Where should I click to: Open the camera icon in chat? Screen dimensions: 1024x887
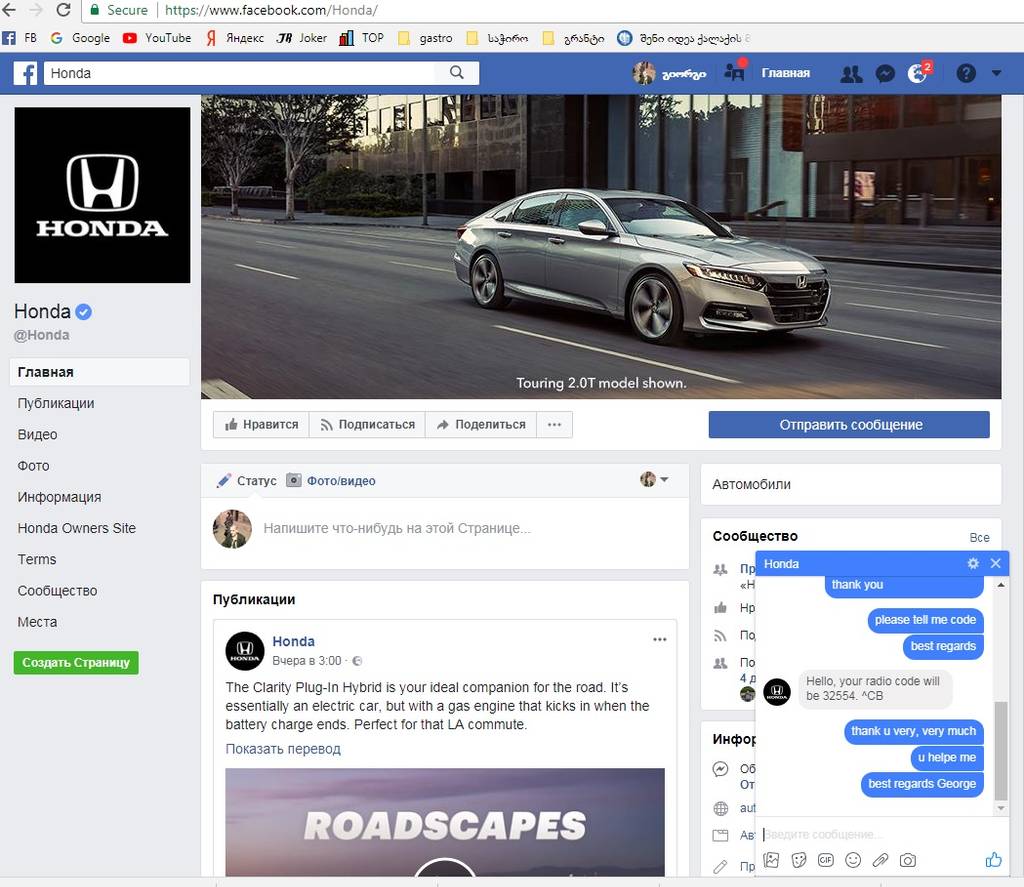point(908,860)
